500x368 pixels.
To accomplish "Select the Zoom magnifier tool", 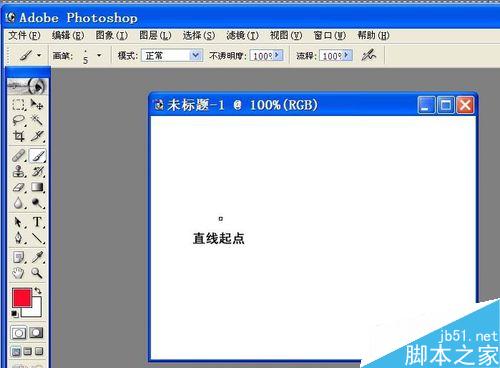I will tap(37, 273).
